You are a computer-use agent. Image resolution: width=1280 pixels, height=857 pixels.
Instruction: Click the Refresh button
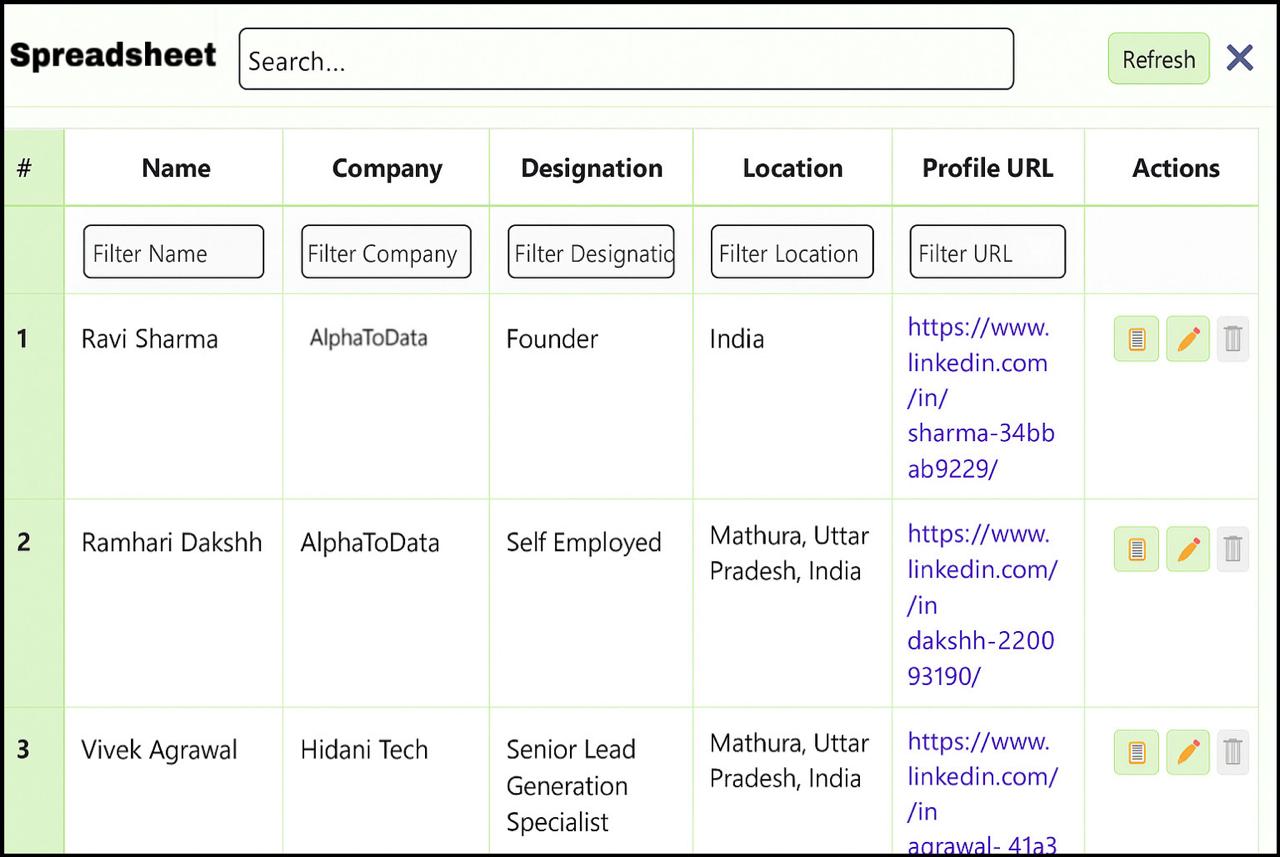click(1159, 59)
